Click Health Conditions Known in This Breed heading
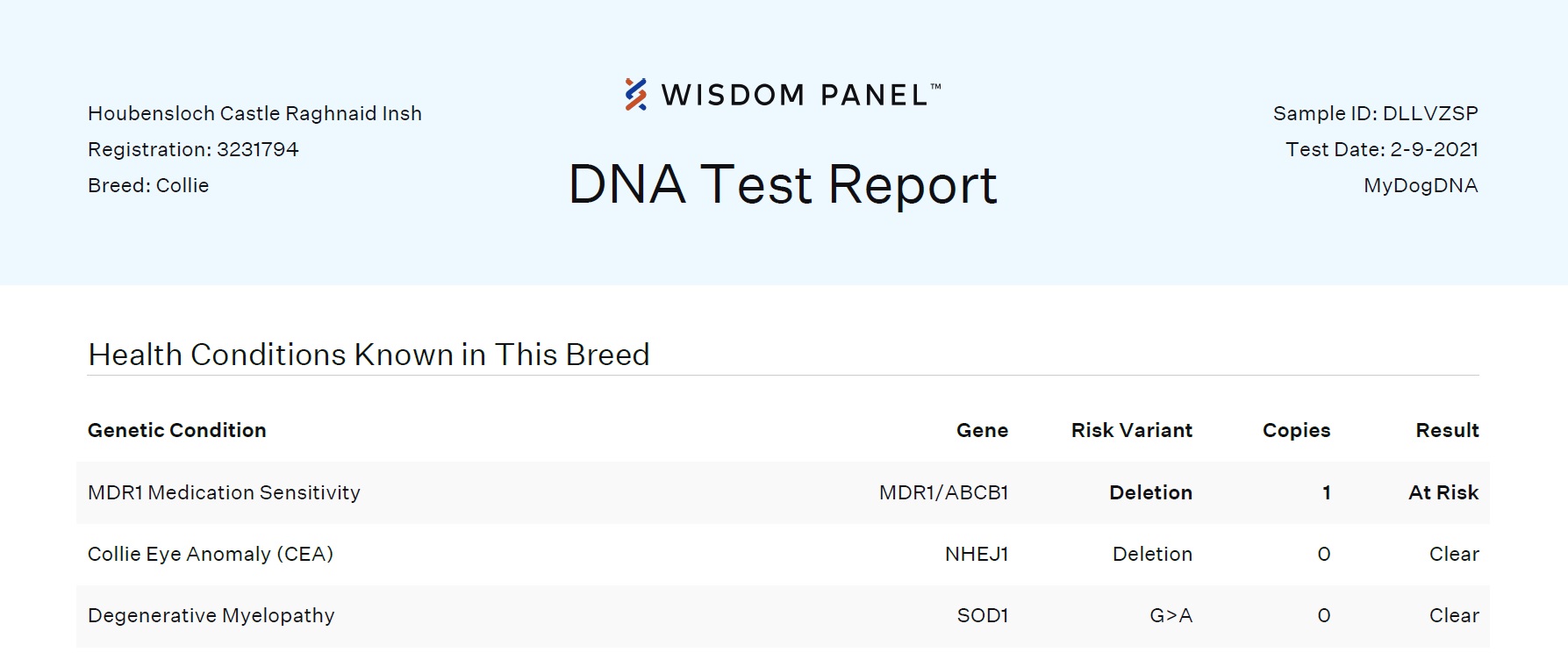Image resolution: width=1568 pixels, height=667 pixels. tap(369, 355)
